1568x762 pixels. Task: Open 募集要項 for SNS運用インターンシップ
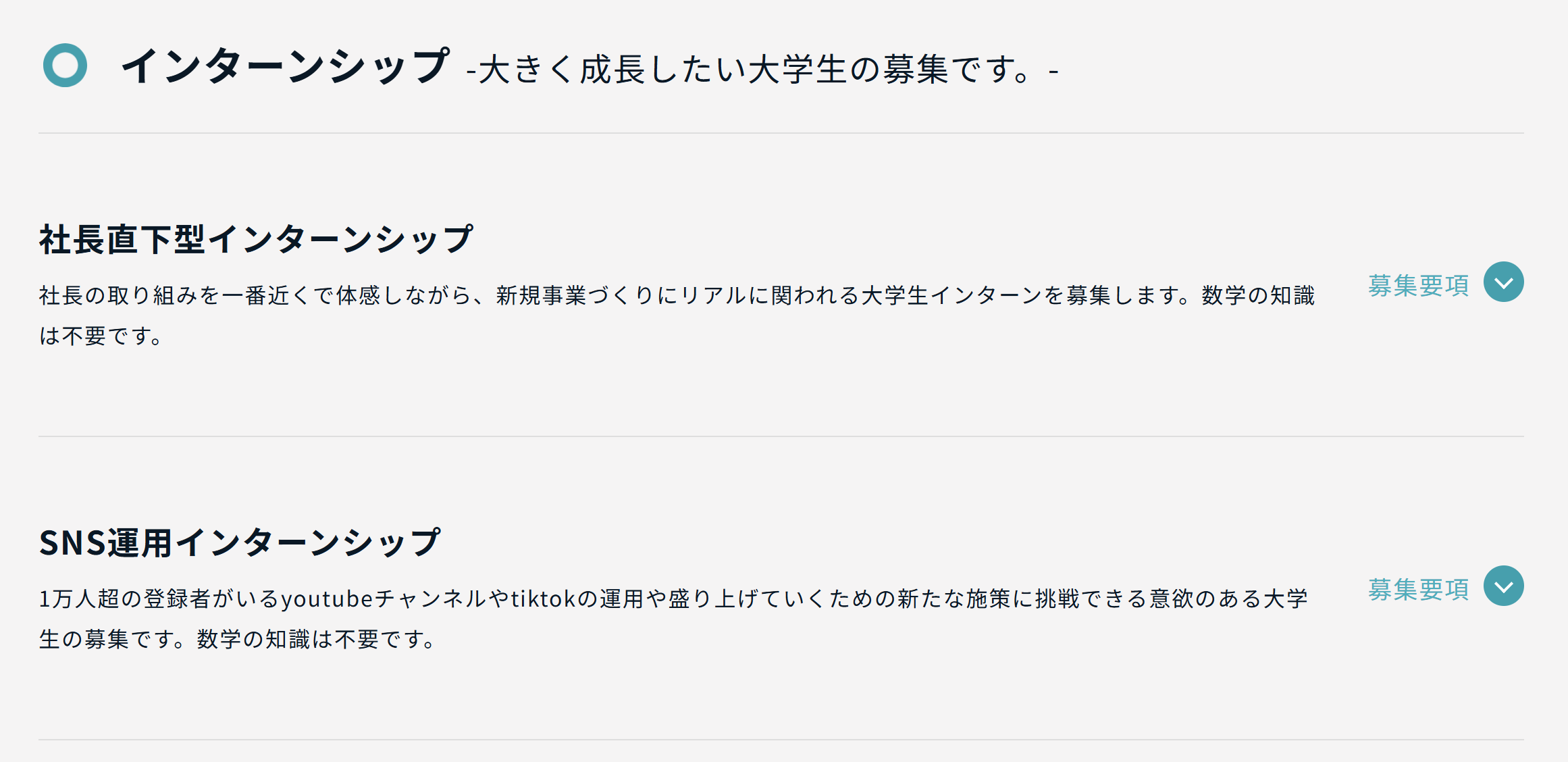pyautogui.click(x=1419, y=589)
